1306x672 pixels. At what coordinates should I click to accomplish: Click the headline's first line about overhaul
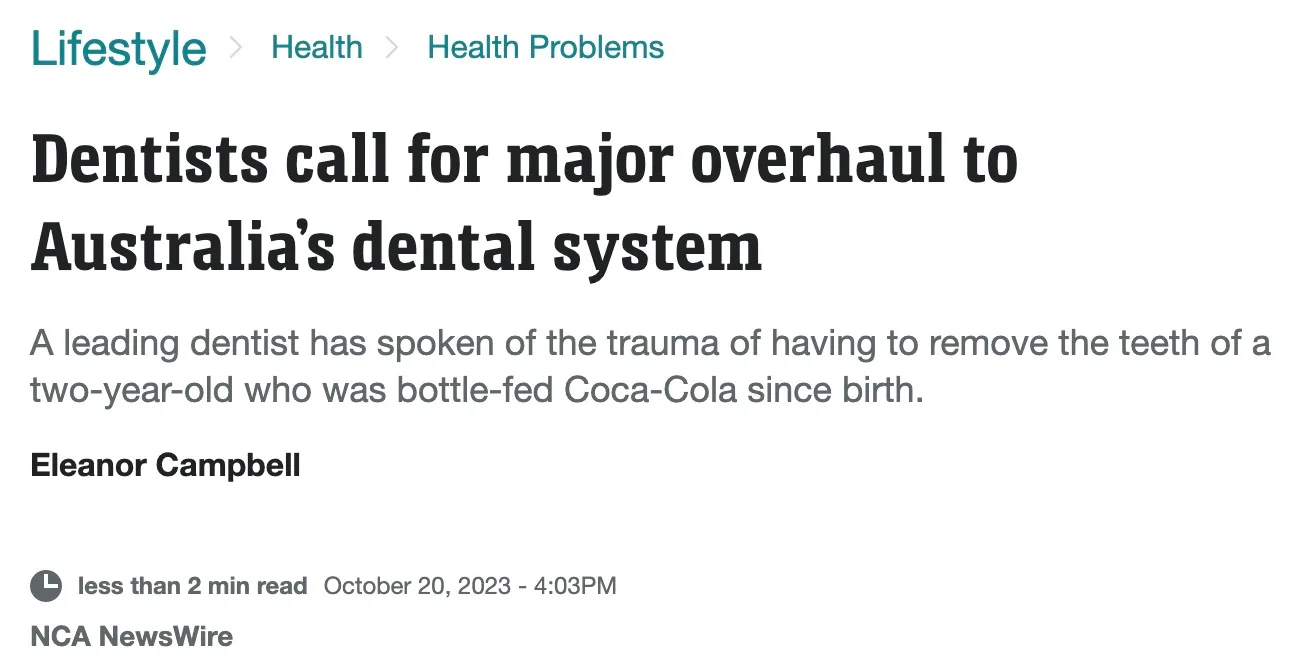tap(524, 162)
